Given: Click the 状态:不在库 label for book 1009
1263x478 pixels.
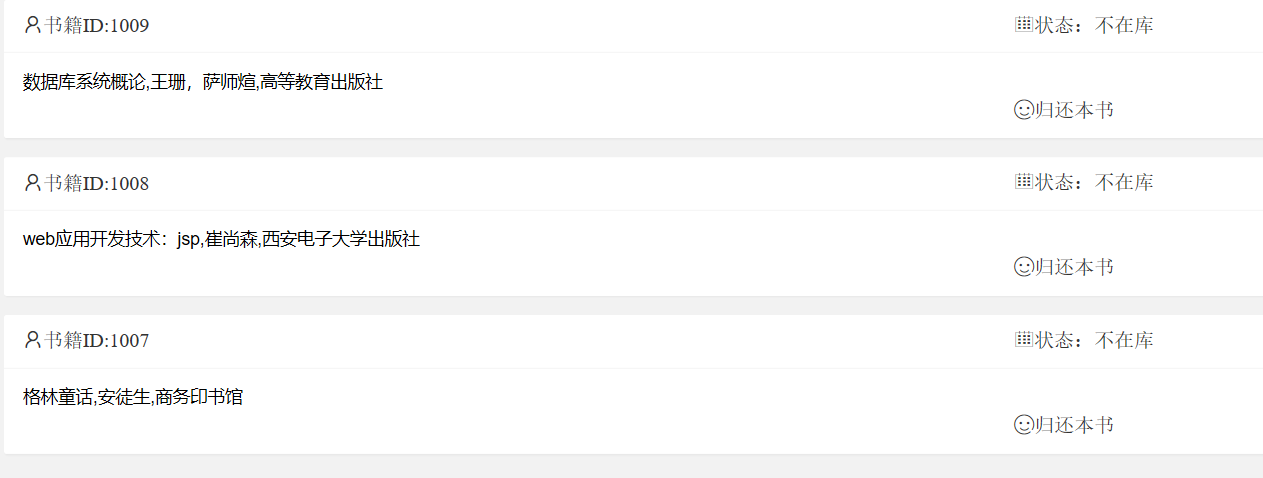Looking at the screenshot, I should [x=1094, y=25].
